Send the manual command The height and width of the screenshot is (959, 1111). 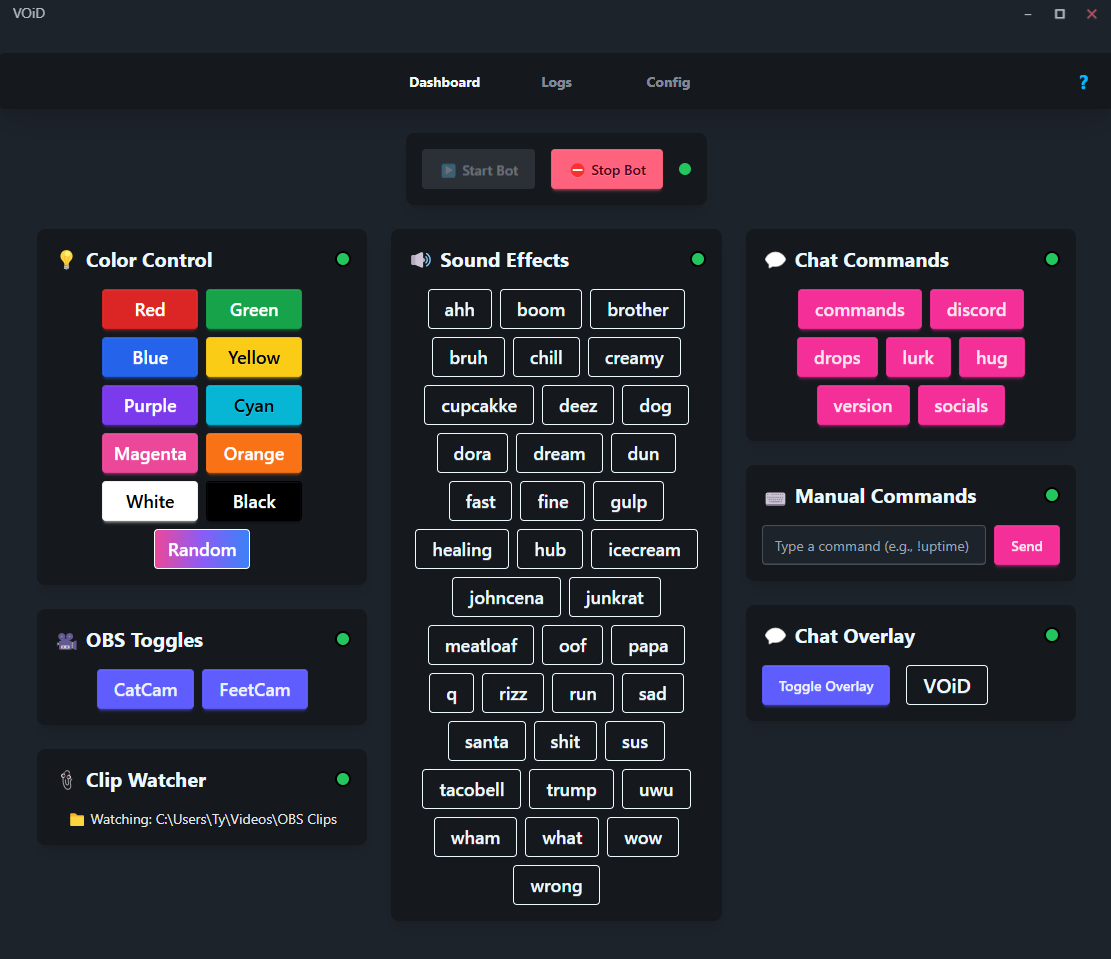1027,545
